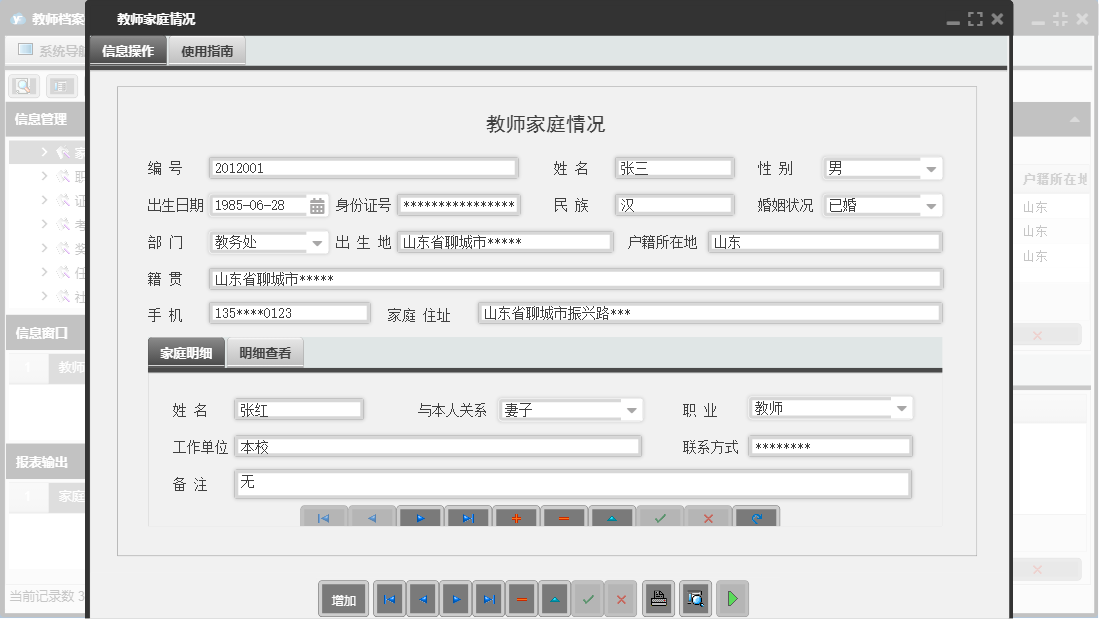Jump to the last teacher record
1099x625 pixels.
tap(488, 599)
